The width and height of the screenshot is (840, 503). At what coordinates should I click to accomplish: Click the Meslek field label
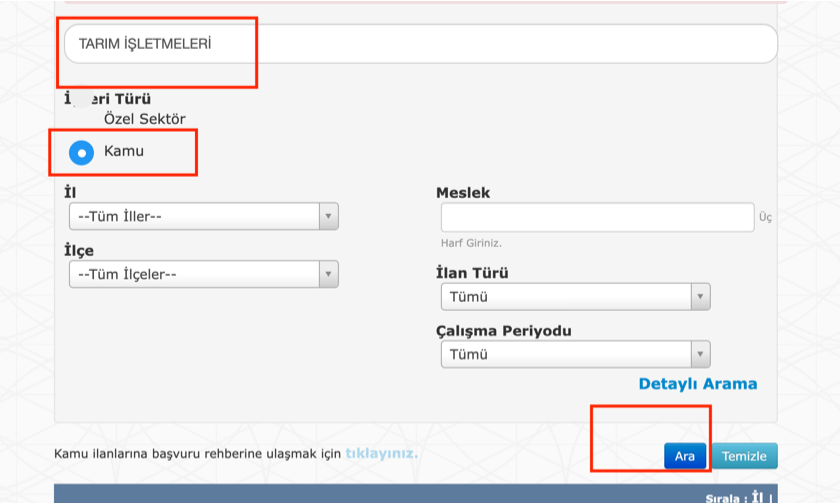click(x=463, y=193)
